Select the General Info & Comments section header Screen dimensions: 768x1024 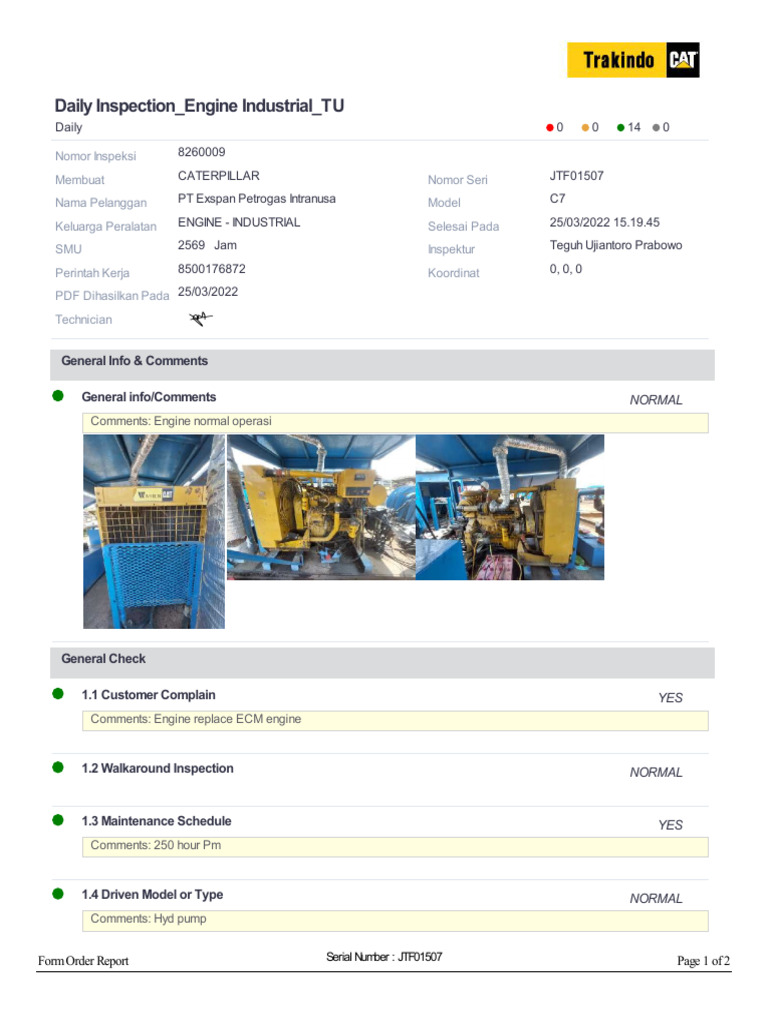click(382, 364)
